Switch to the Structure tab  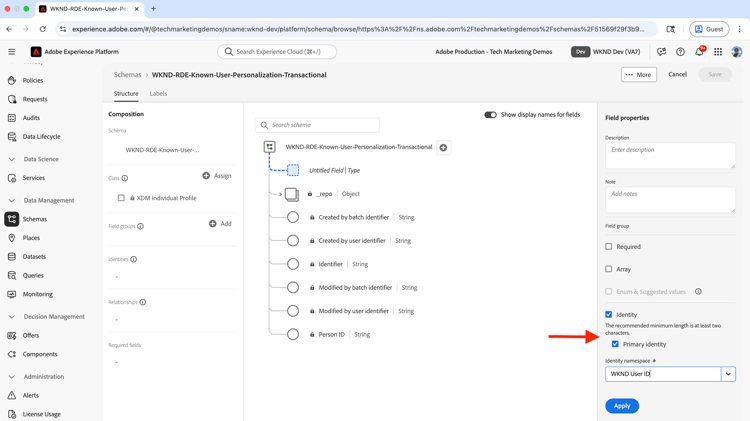126,94
